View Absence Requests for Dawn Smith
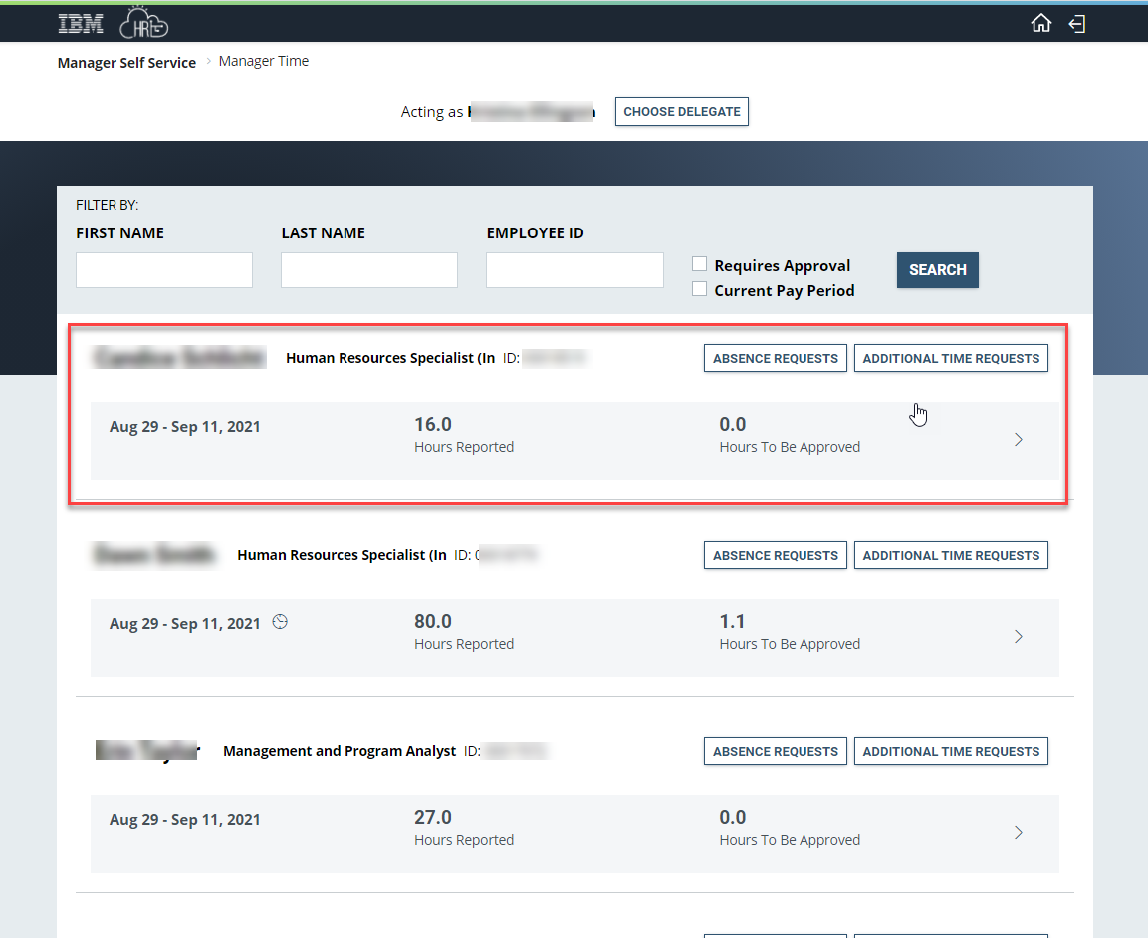The image size is (1148, 938). [775, 555]
